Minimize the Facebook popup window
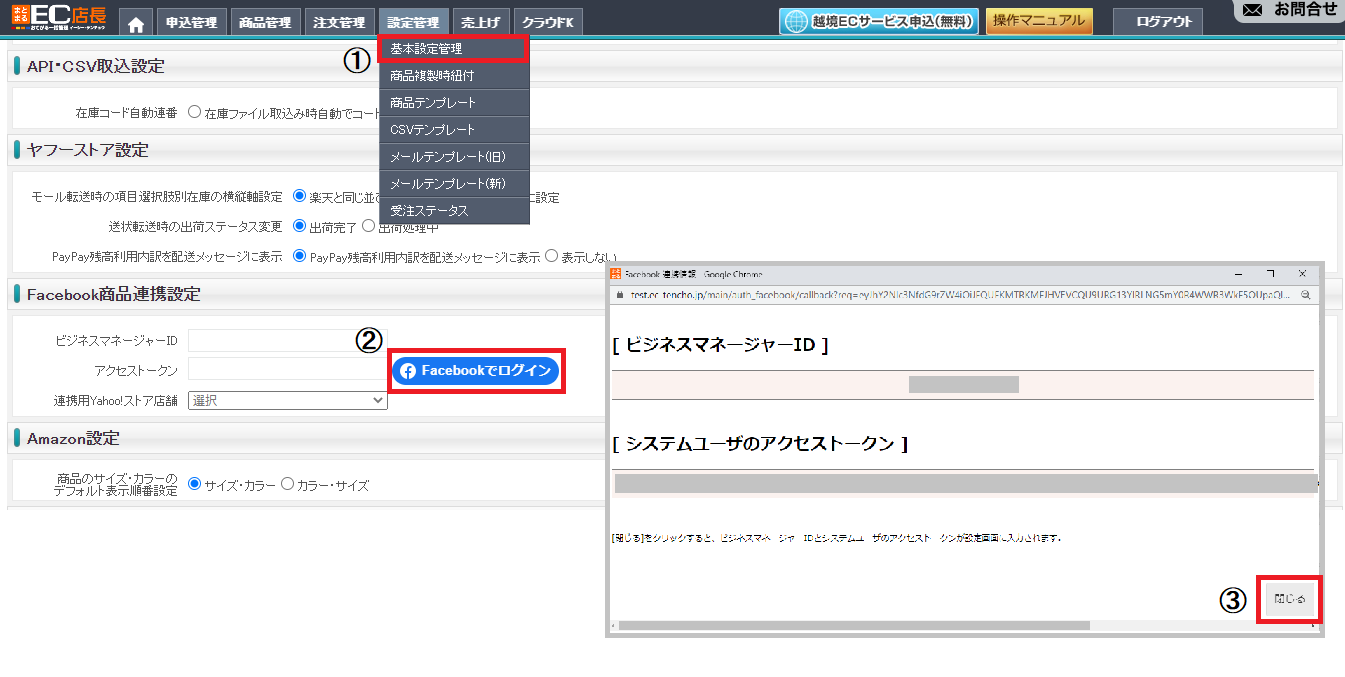The image size is (1345, 677). [x=1239, y=273]
